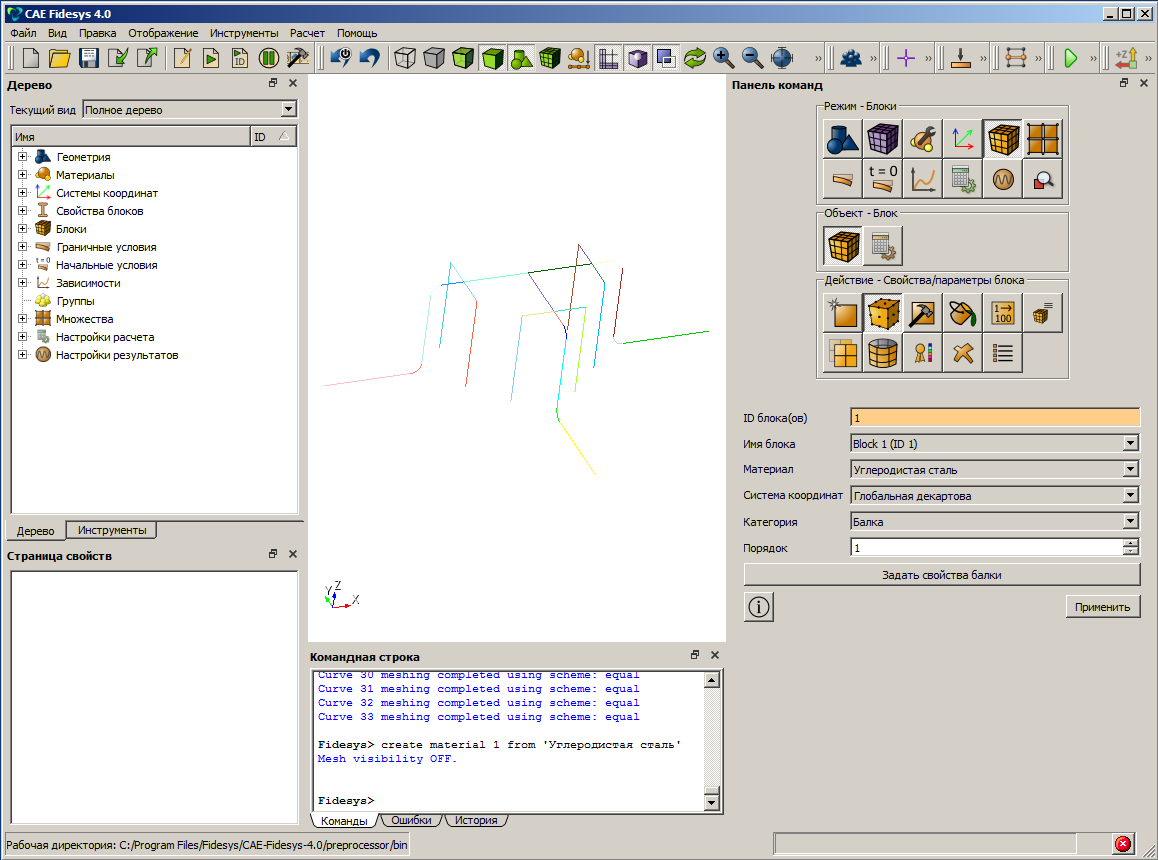Click the undo arrow in the toolbar
Image resolution: width=1158 pixels, height=860 pixels.
click(x=369, y=58)
